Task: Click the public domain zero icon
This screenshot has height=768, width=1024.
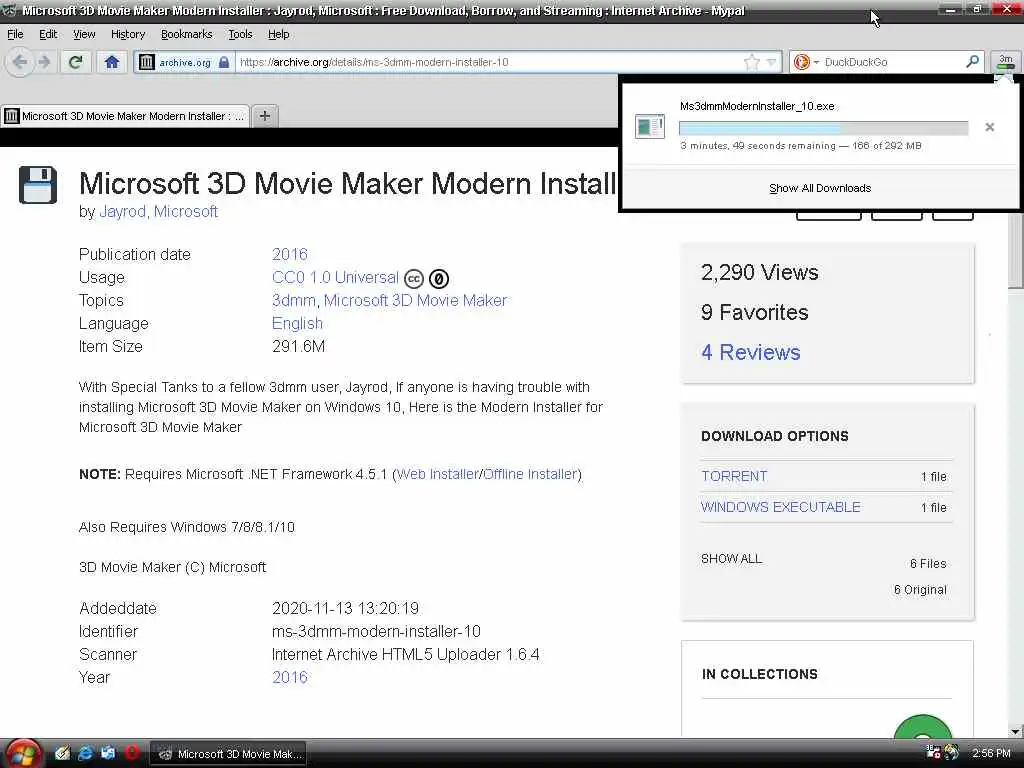Action: pyautogui.click(x=439, y=279)
